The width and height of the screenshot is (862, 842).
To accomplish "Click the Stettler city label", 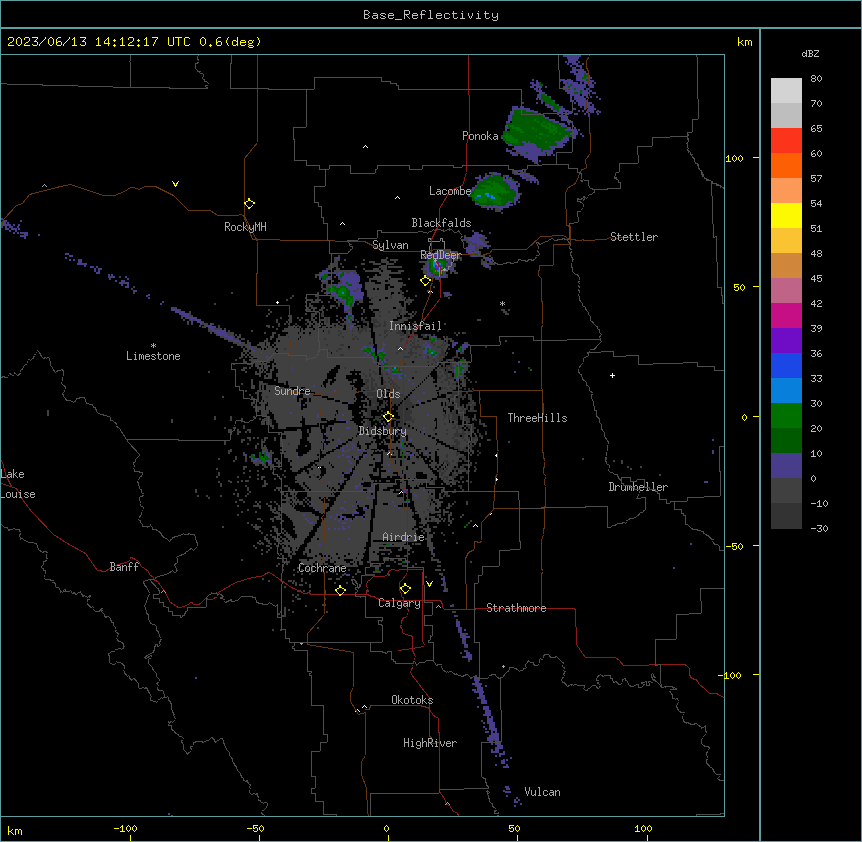I will (634, 237).
